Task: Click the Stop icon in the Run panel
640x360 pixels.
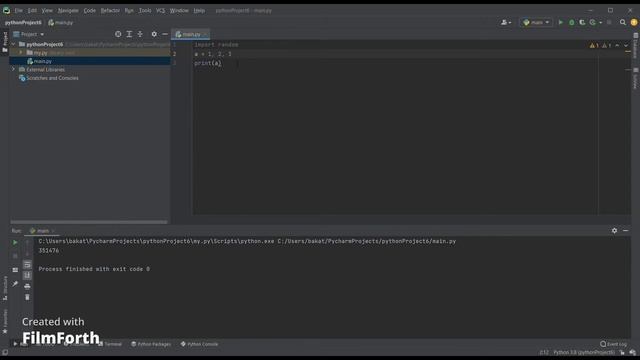Action: coord(15,256)
